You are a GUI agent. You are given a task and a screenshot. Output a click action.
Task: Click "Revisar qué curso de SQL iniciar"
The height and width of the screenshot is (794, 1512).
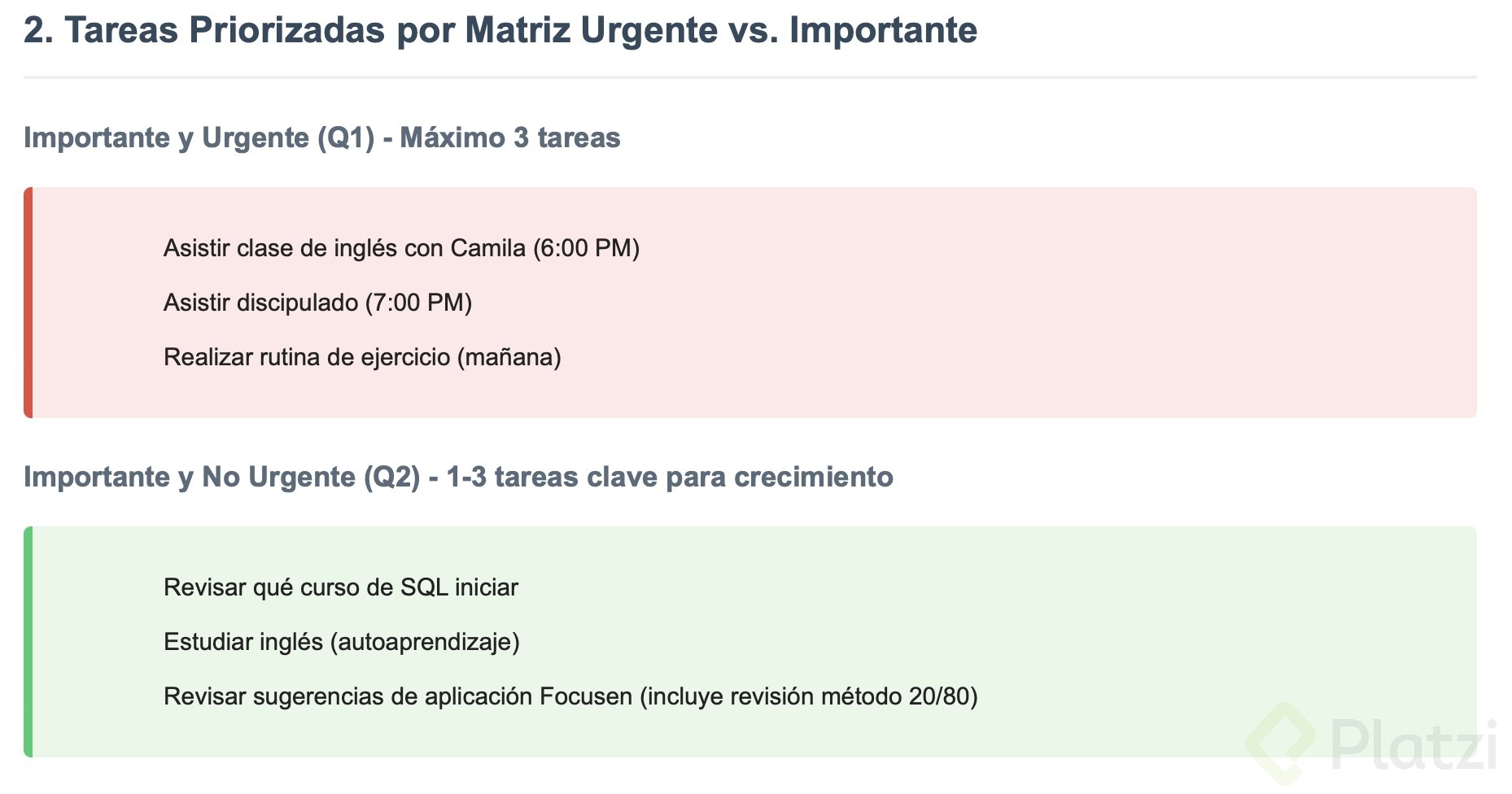[340, 587]
